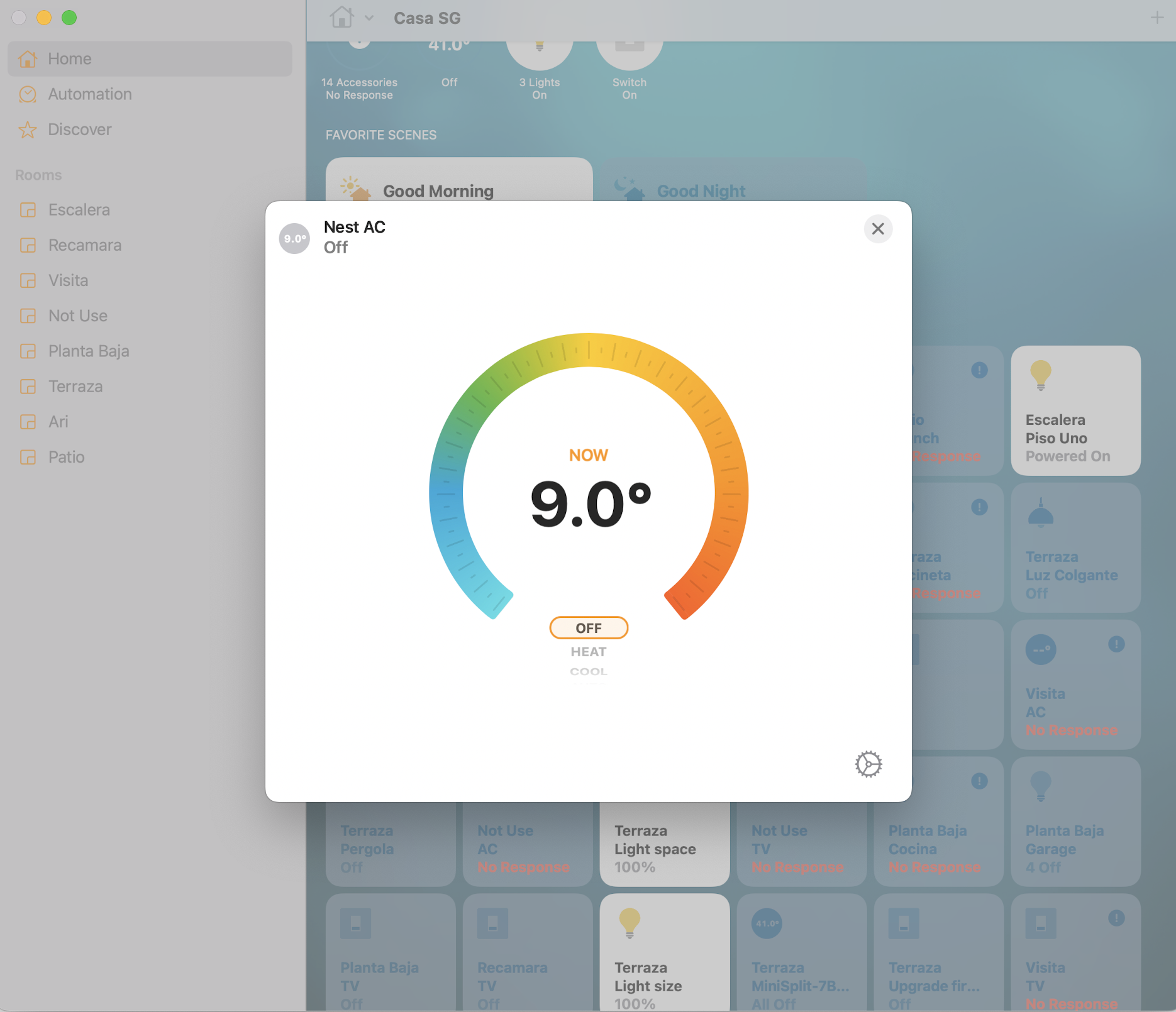Toggle Terraza Luz Colgante tile

click(1075, 547)
